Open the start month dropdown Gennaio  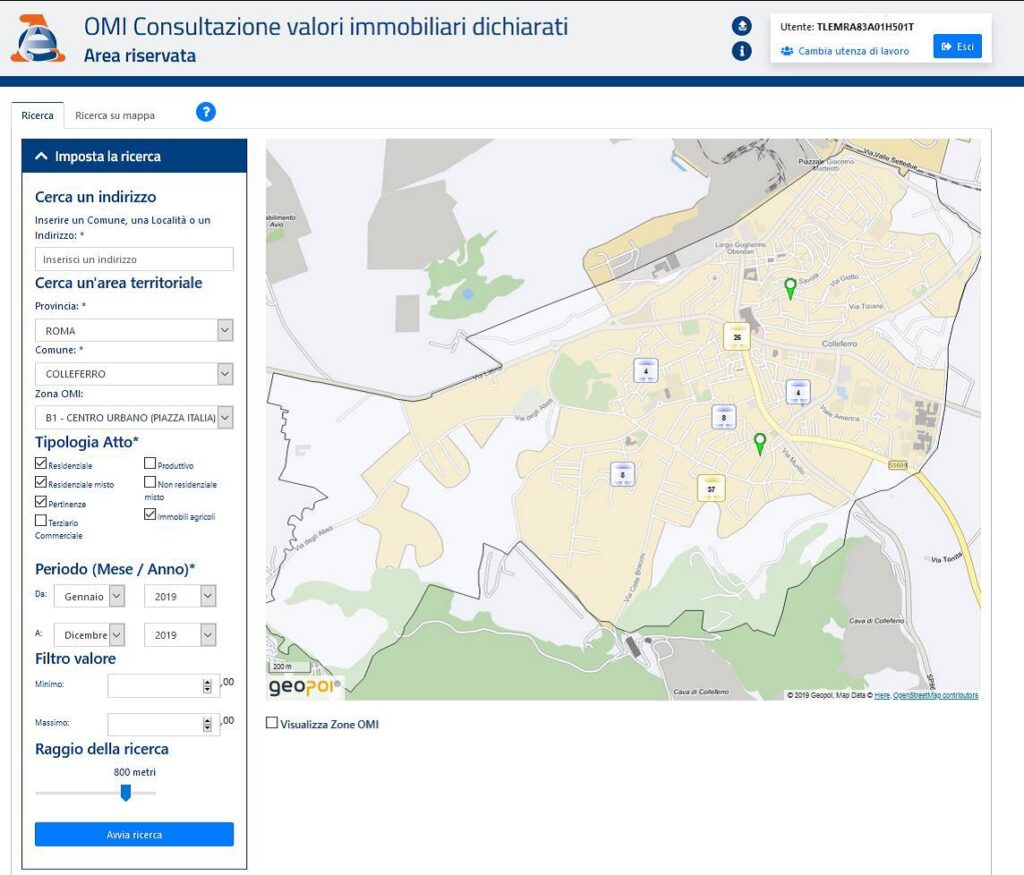(x=89, y=596)
